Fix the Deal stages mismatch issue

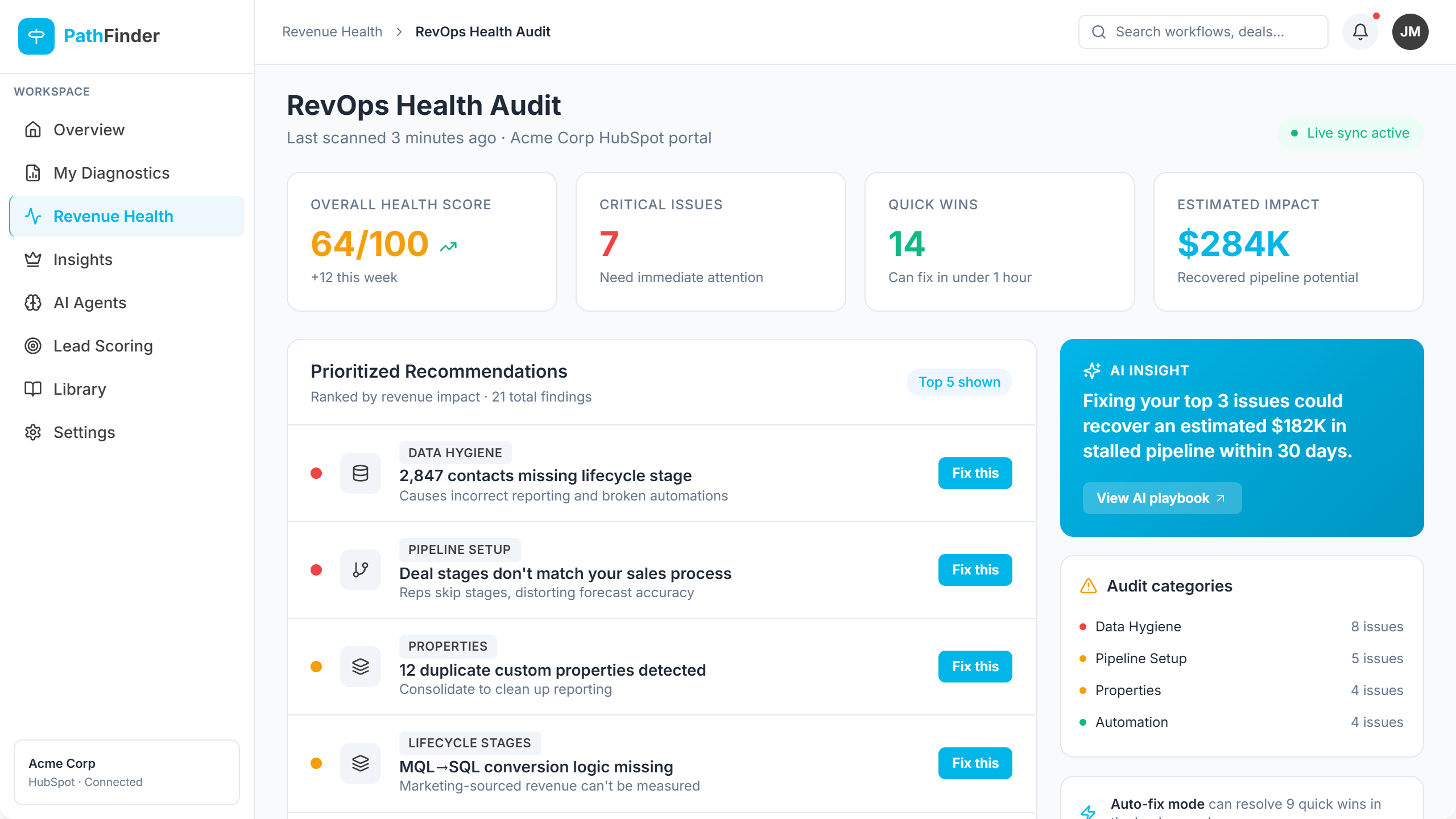975,570
